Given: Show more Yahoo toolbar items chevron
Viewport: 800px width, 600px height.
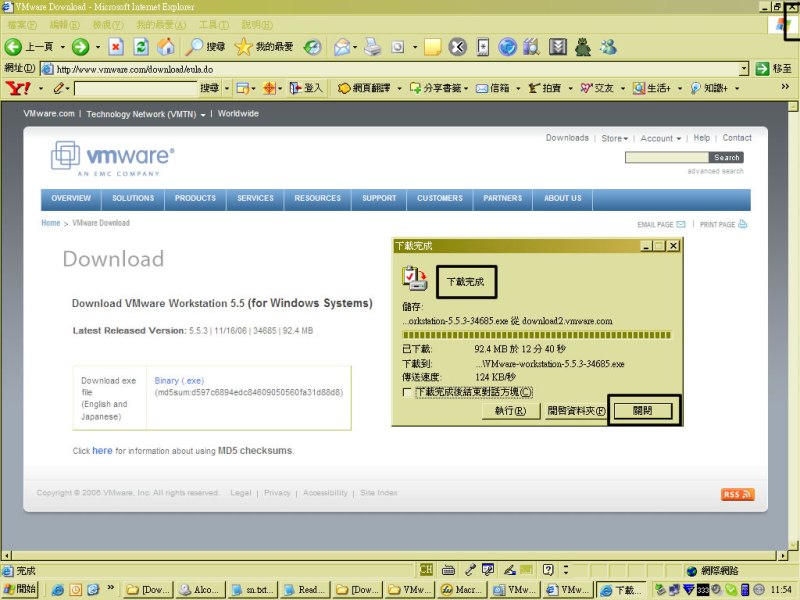Looking at the screenshot, I should coord(785,87).
